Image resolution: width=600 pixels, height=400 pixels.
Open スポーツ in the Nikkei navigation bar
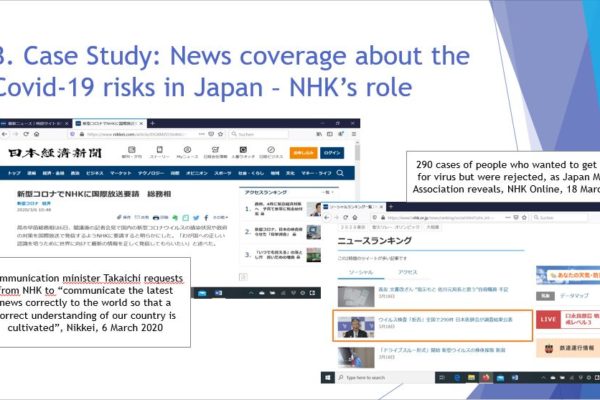coord(222,173)
